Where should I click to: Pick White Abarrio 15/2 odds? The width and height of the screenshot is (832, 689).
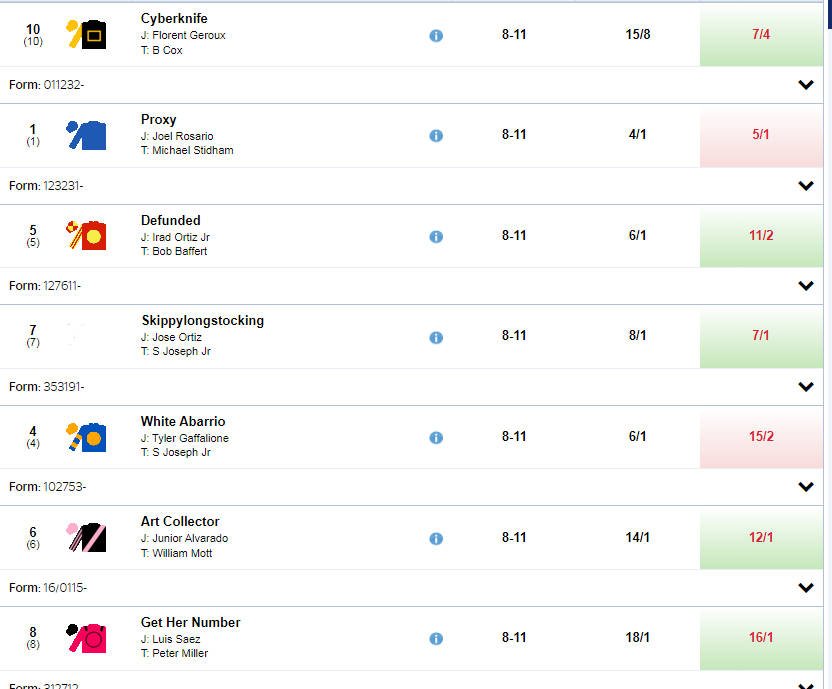(761, 436)
